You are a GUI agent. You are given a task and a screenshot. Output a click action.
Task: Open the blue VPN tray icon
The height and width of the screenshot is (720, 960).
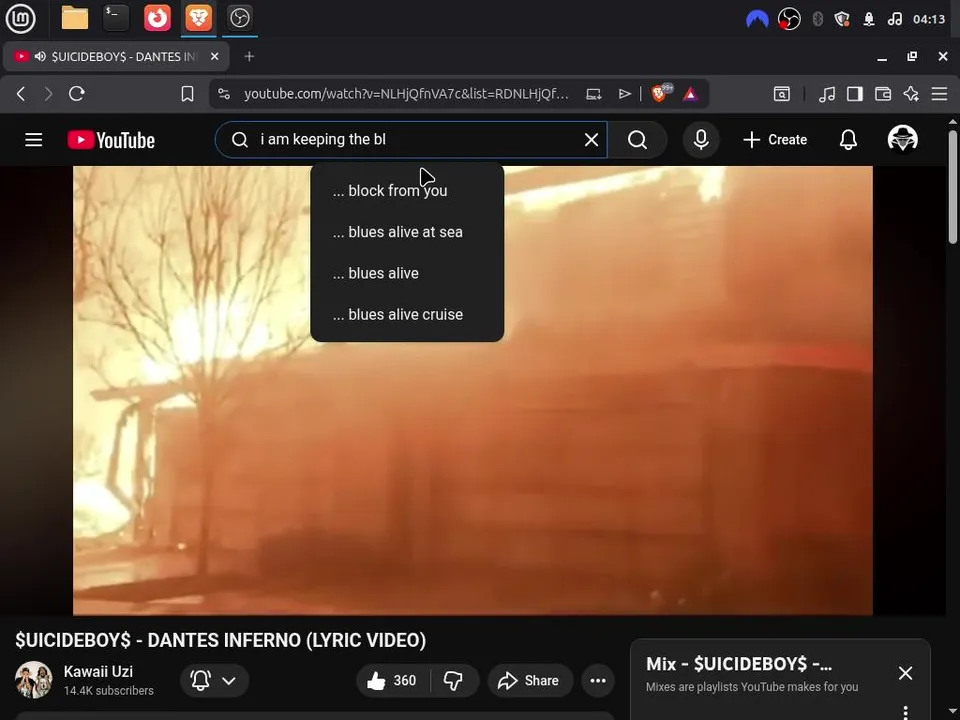(x=757, y=20)
